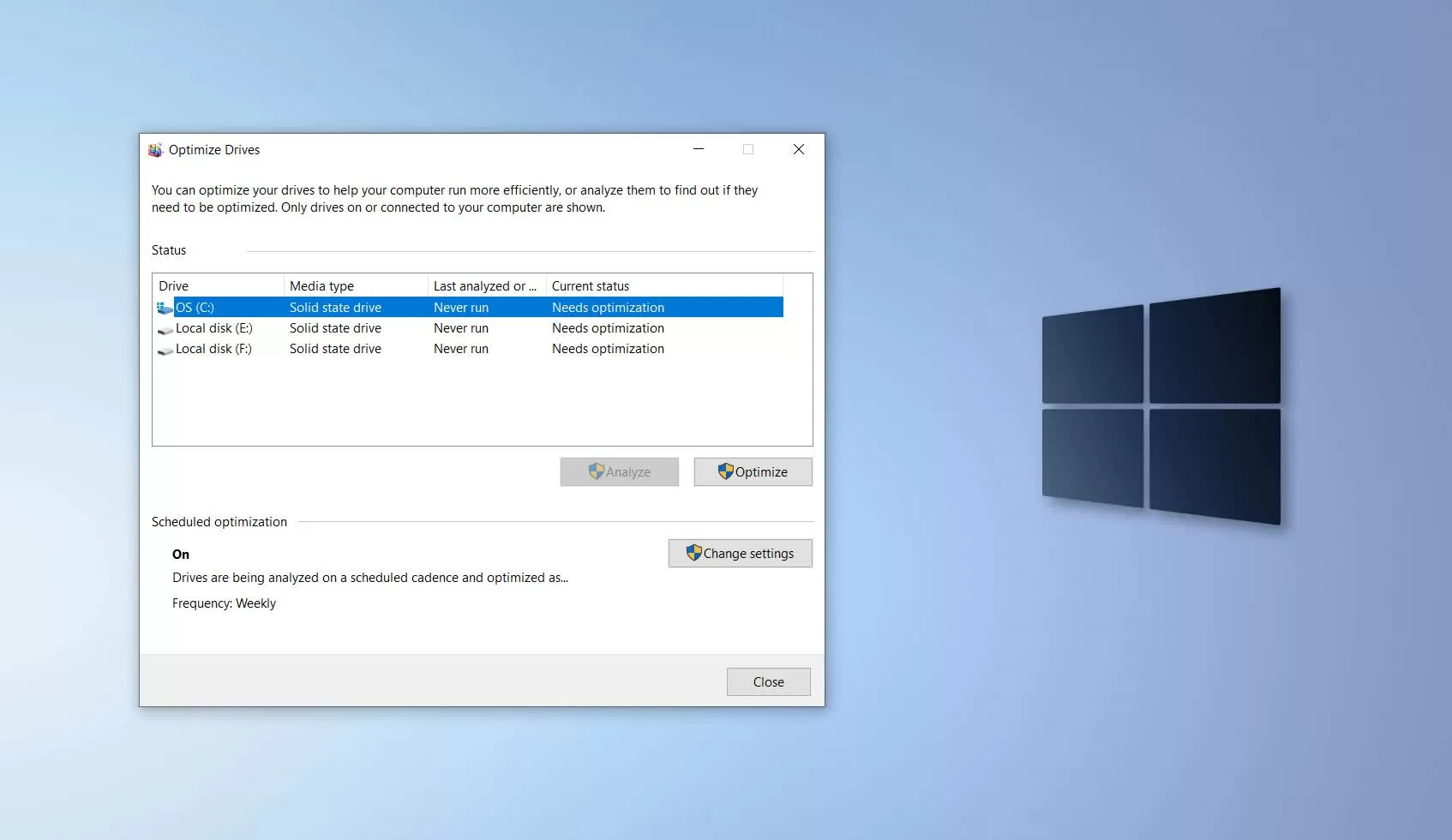Click the Last analyzed column header
1452x840 pixels.
[485, 286]
